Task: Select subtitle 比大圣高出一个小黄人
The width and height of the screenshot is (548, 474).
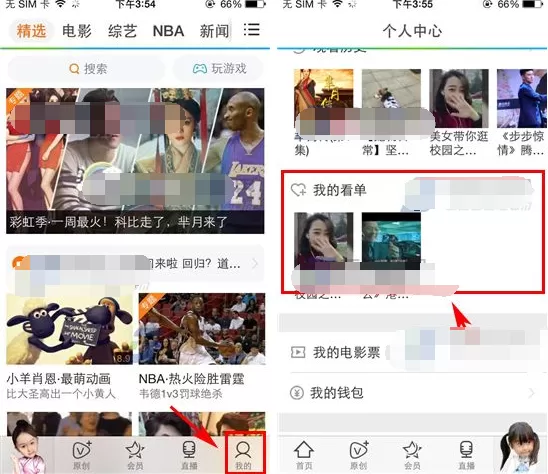Action: point(61,394)
